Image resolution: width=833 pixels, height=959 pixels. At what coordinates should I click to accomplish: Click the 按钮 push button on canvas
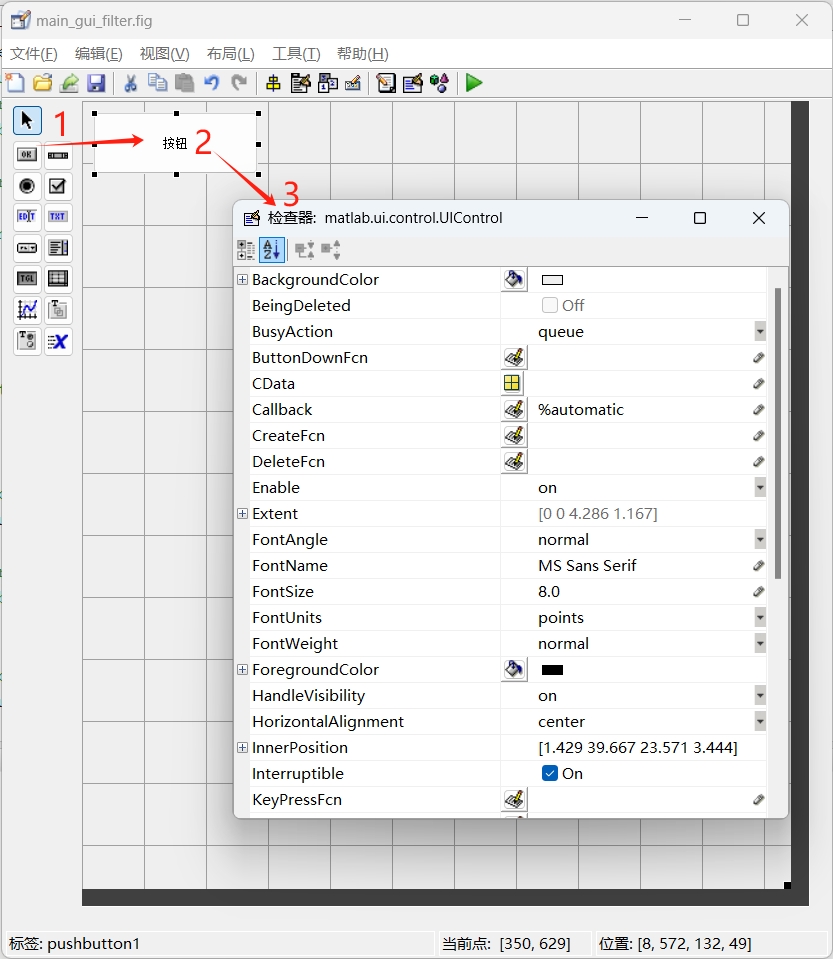[x=175, y=143]
